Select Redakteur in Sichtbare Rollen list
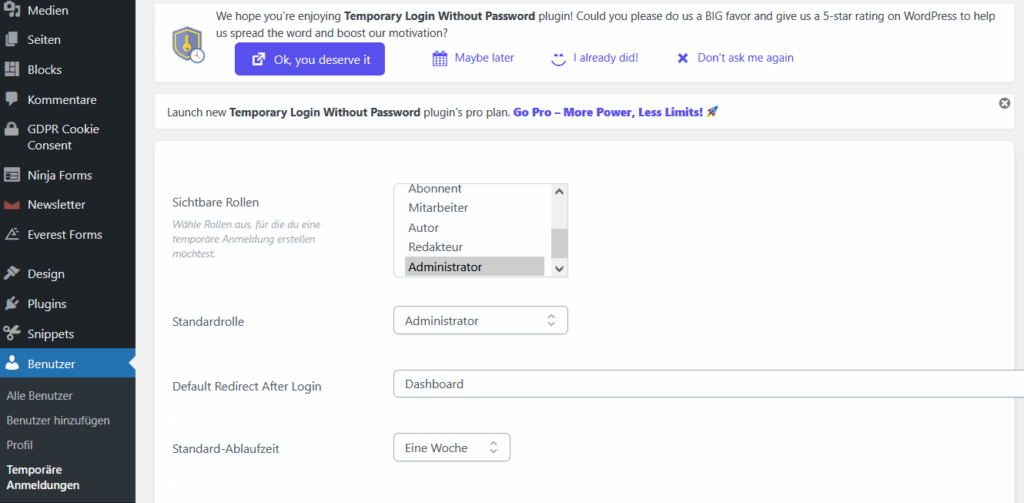 tap(435, 247)
